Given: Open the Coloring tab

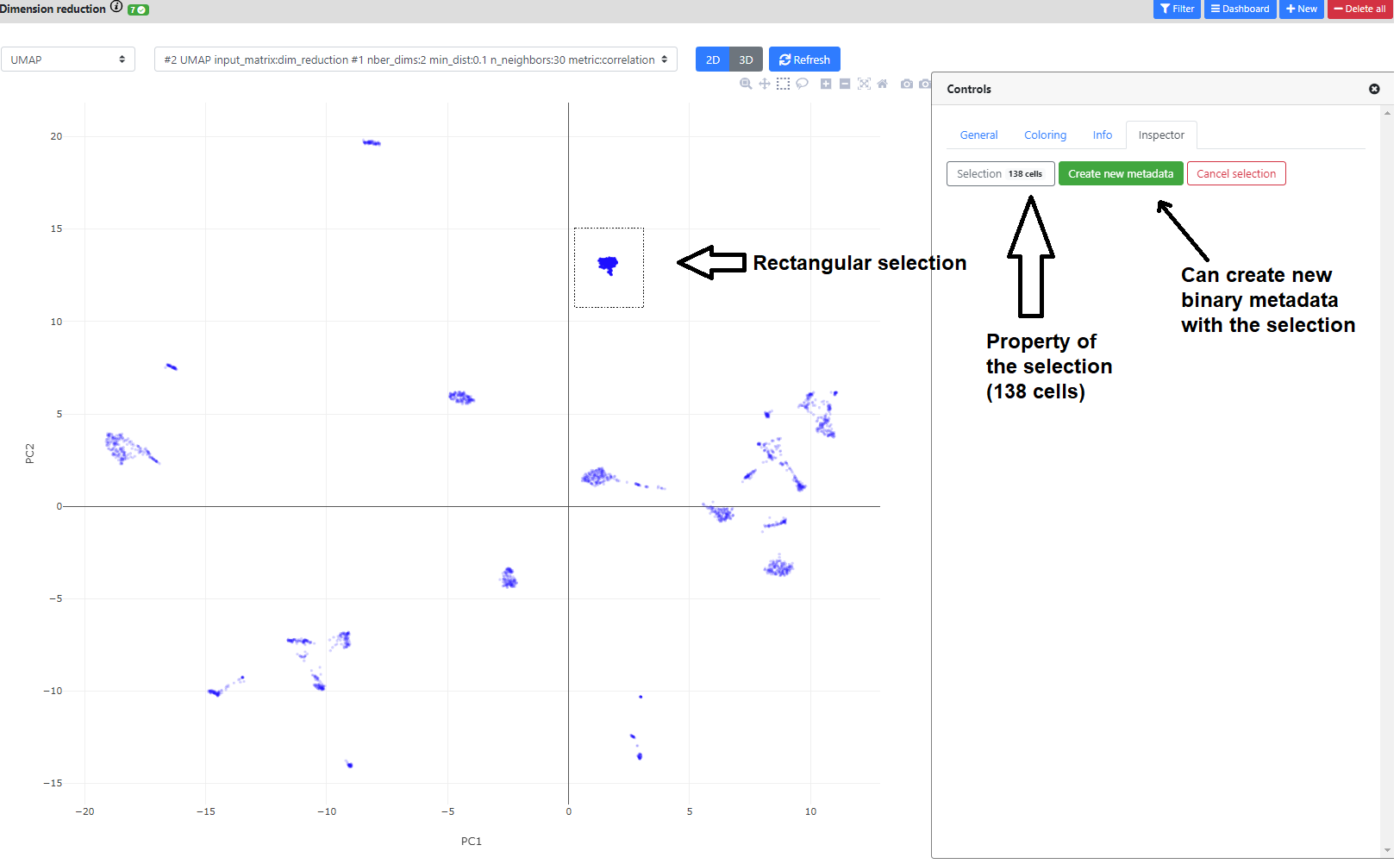Looking at the screenshot, I should pyautogui.click(x=1045, y=135).
